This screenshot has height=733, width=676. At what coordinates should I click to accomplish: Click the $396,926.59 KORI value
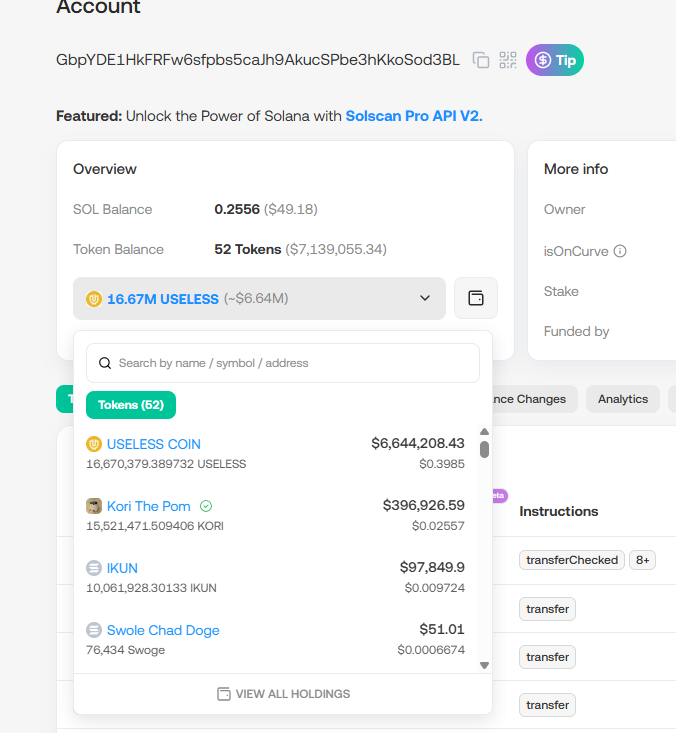pyautogui.click(x=424, y=505)
